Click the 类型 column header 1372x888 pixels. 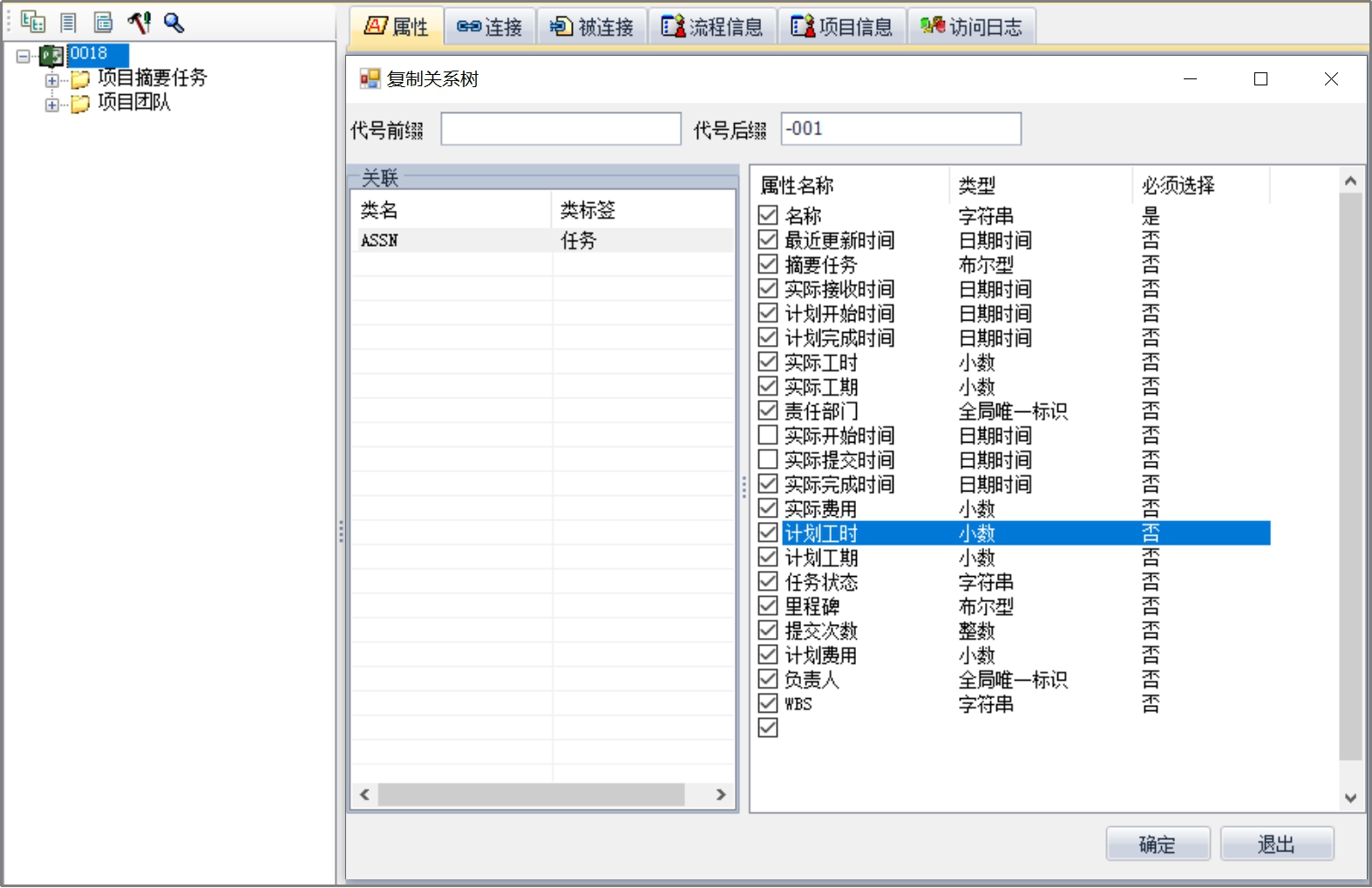1041,186
